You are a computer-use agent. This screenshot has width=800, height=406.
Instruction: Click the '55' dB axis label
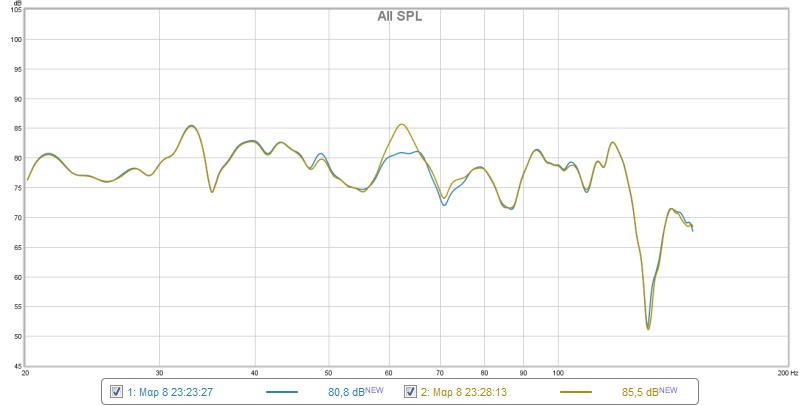coord(17,307)
